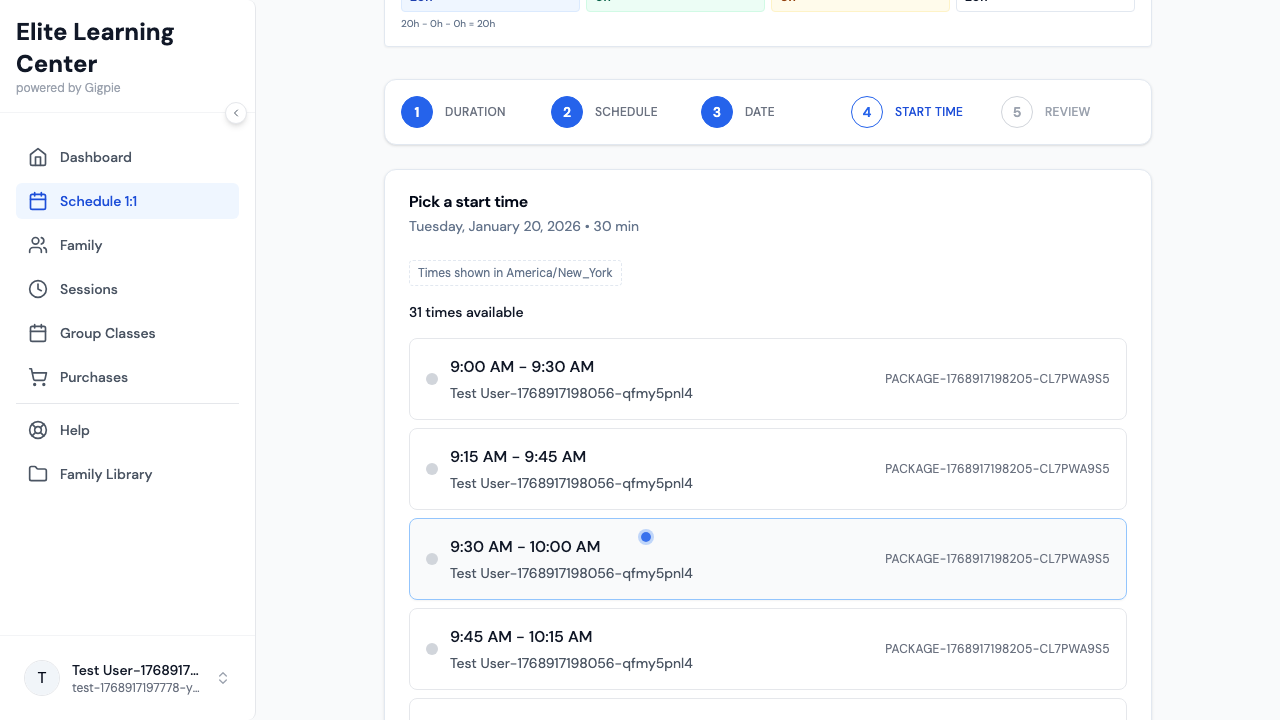Click the Family Library folder icon
The image size is (1280, 720).
click(38, 474)
